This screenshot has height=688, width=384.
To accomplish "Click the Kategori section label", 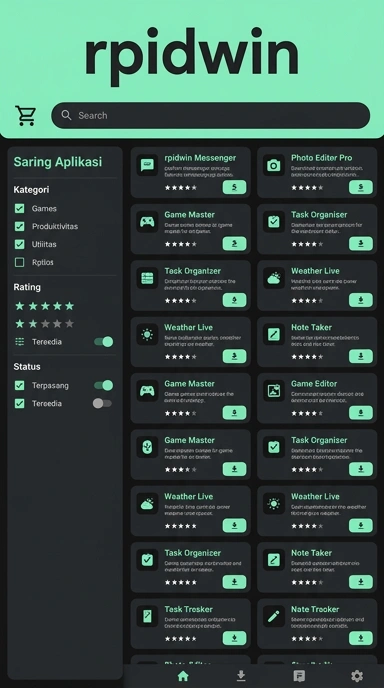I will coord(31,190).
